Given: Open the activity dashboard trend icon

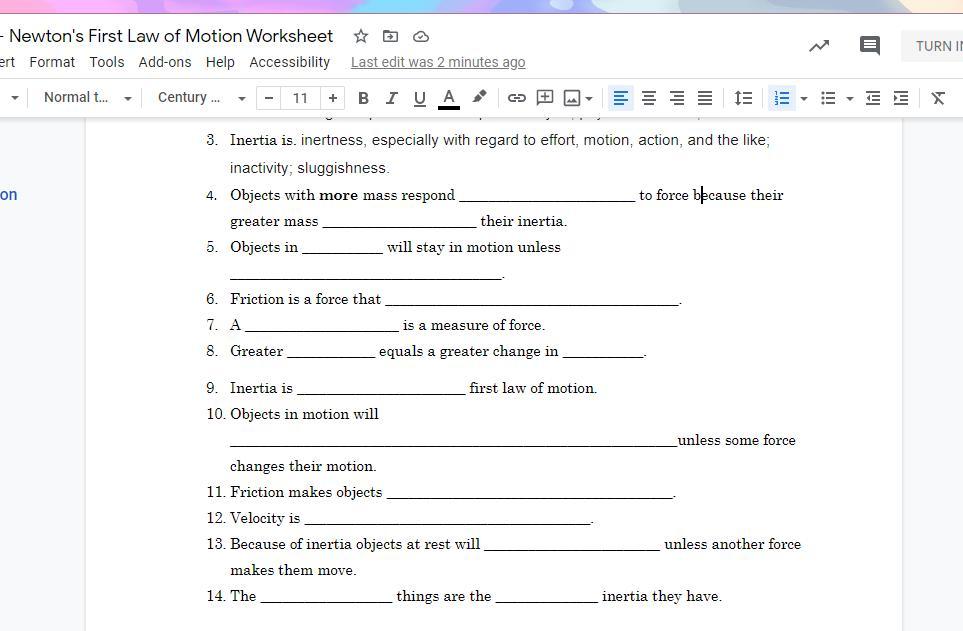Looking at the screenshot, I should 819,46.
